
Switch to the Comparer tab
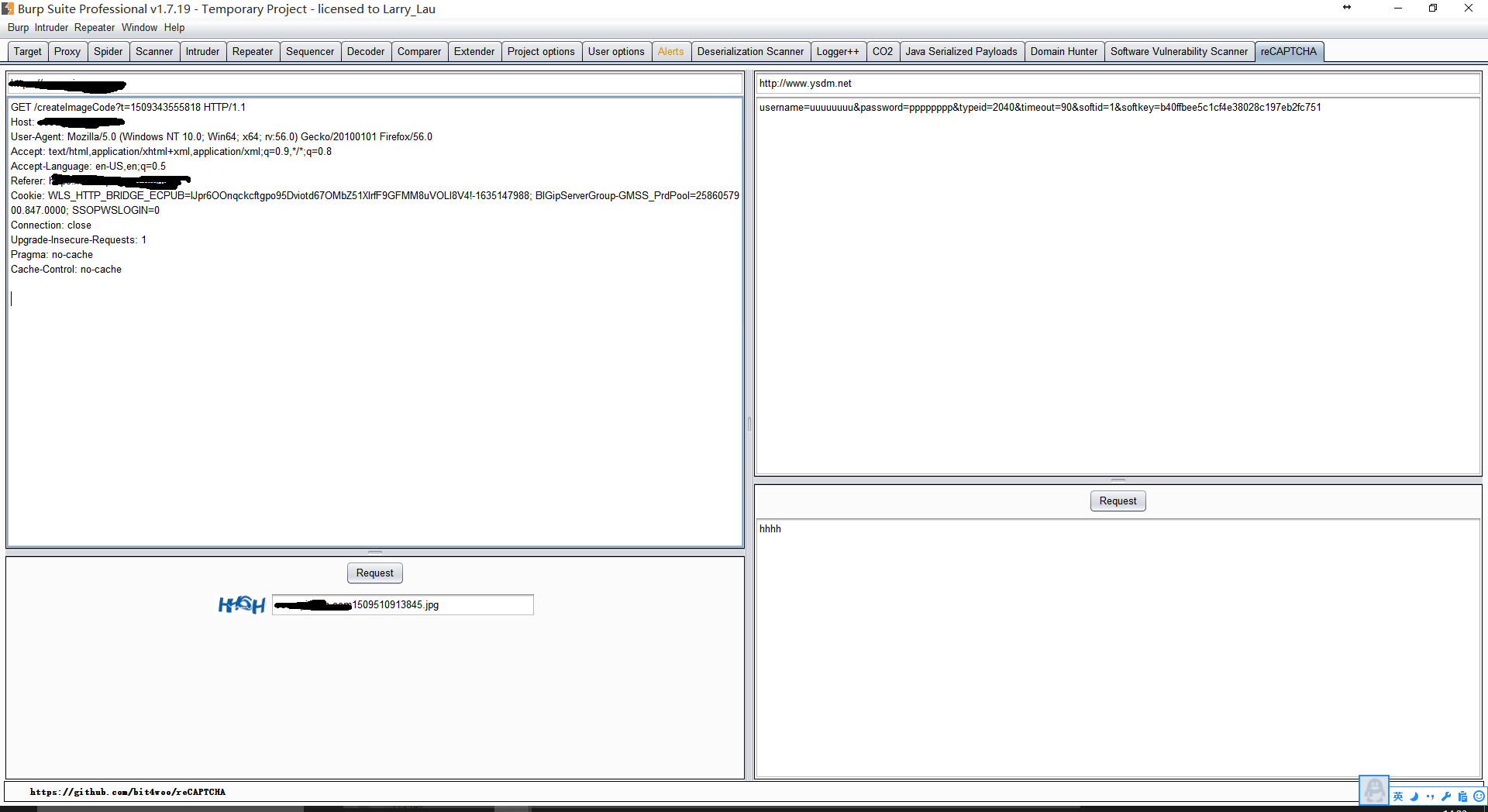pos(419,52)
